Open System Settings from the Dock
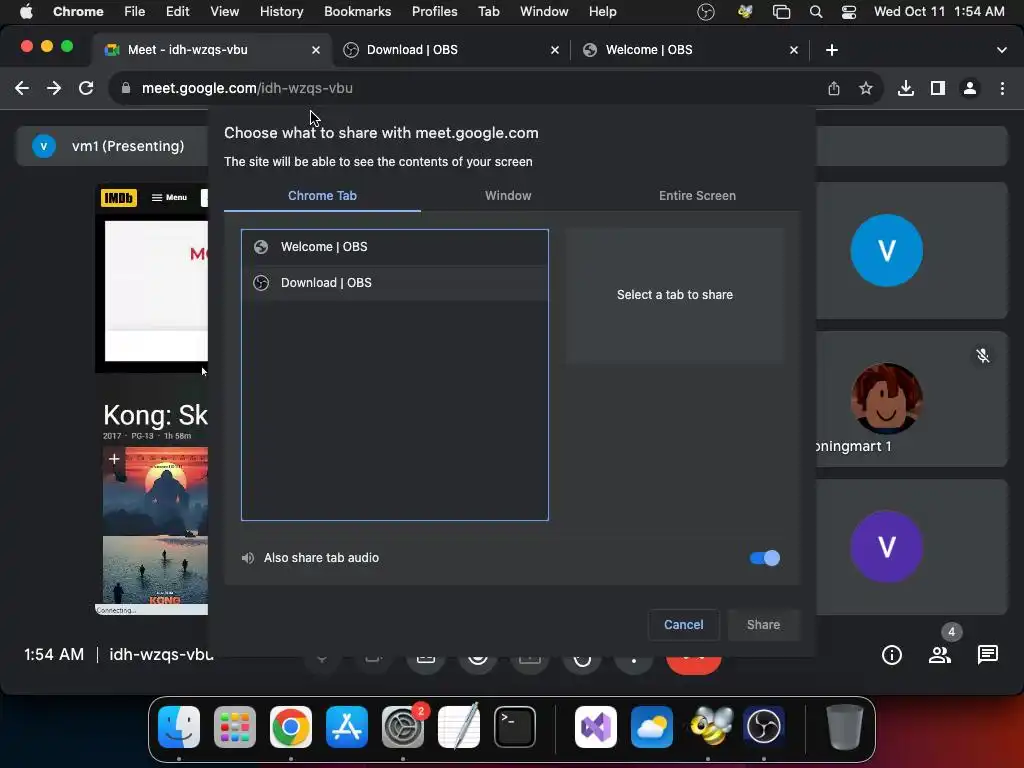Image resolution: width=1024 pixels, height=768 pixels. tap(403, 727)
